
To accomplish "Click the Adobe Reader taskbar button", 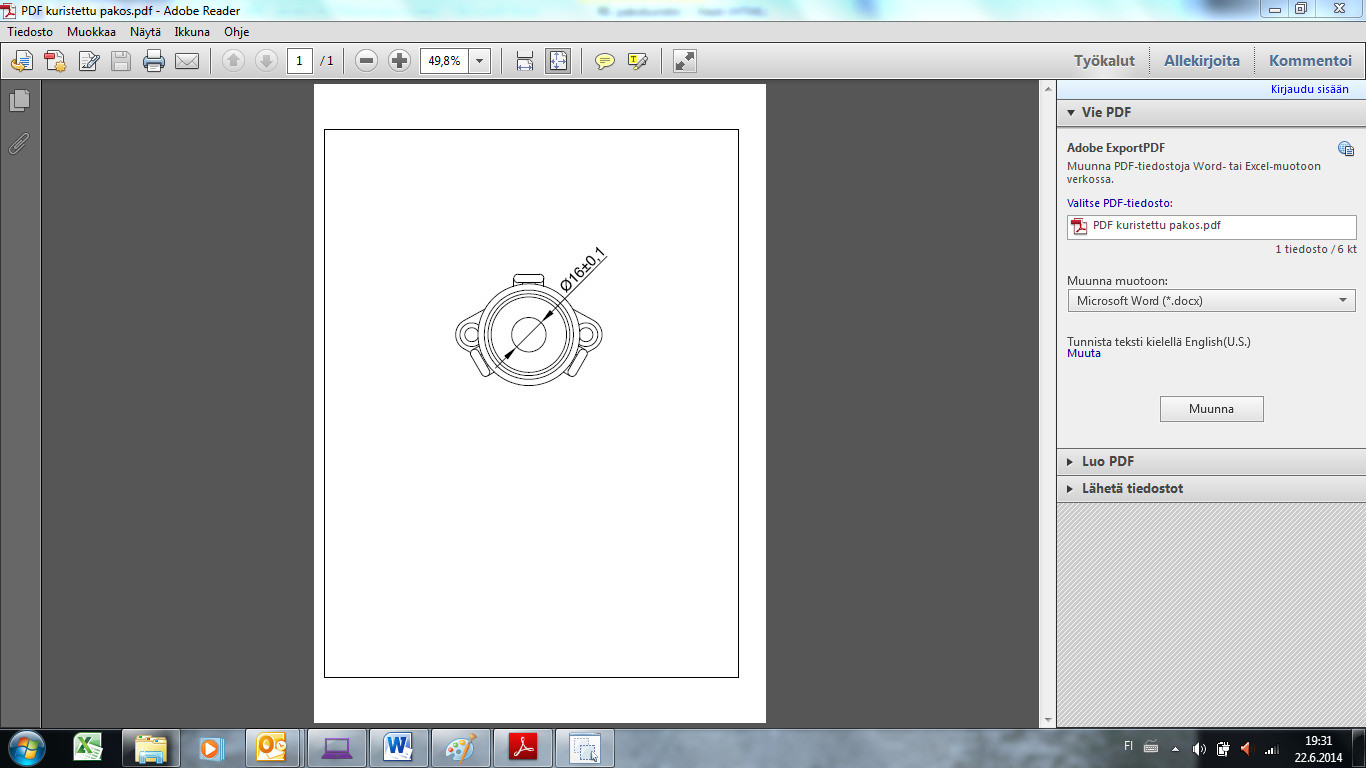I will [523, 748].
